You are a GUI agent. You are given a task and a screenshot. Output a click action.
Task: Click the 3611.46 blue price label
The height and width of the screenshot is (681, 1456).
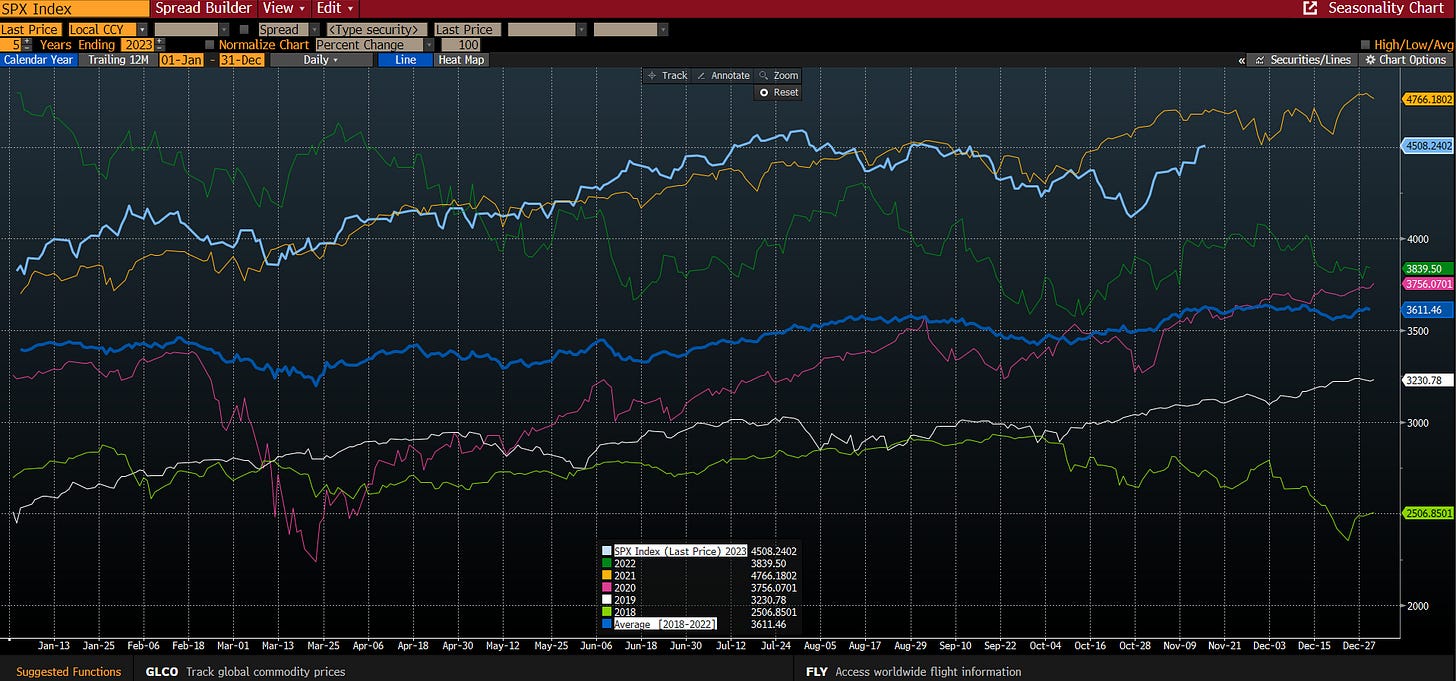coord(1428,310)
